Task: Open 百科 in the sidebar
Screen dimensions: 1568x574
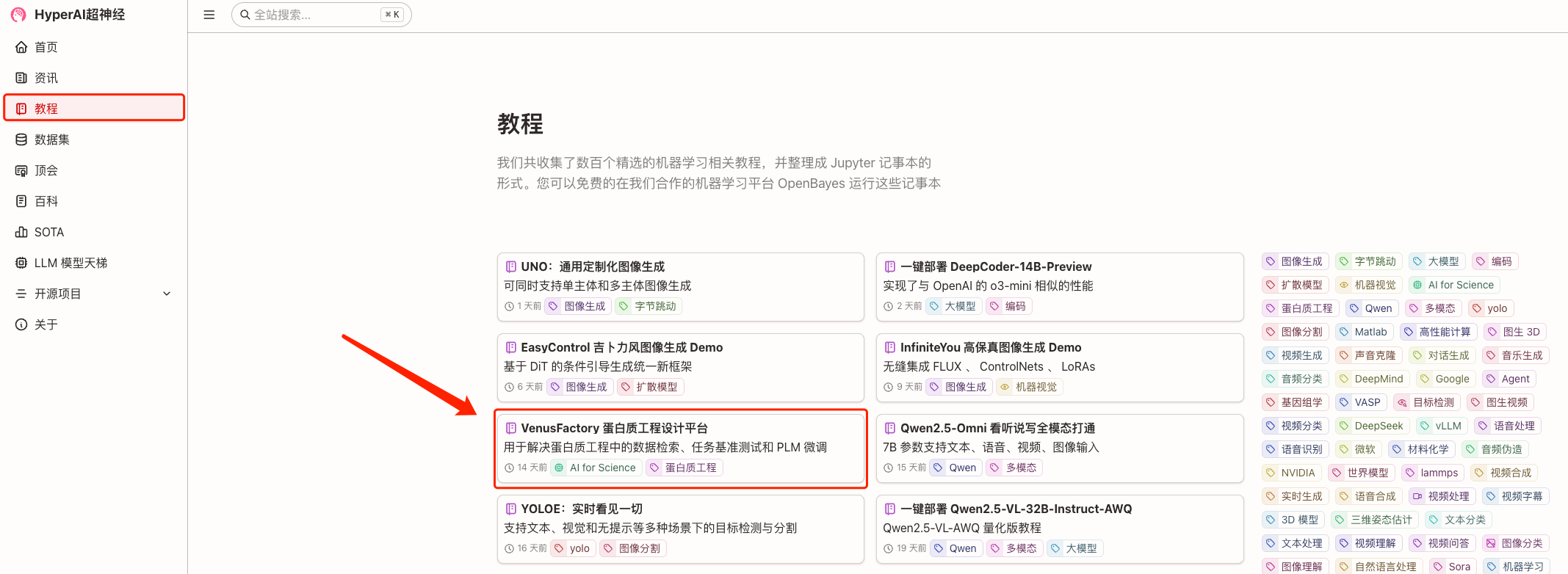Action: 94,201
